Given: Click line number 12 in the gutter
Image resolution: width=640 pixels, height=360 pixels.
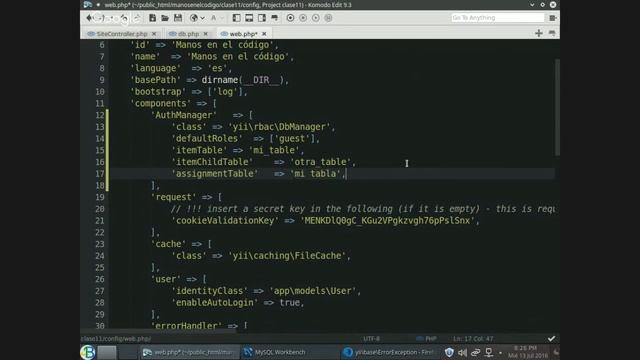Looking at the screenshot, I should click(x=100, y=115).
